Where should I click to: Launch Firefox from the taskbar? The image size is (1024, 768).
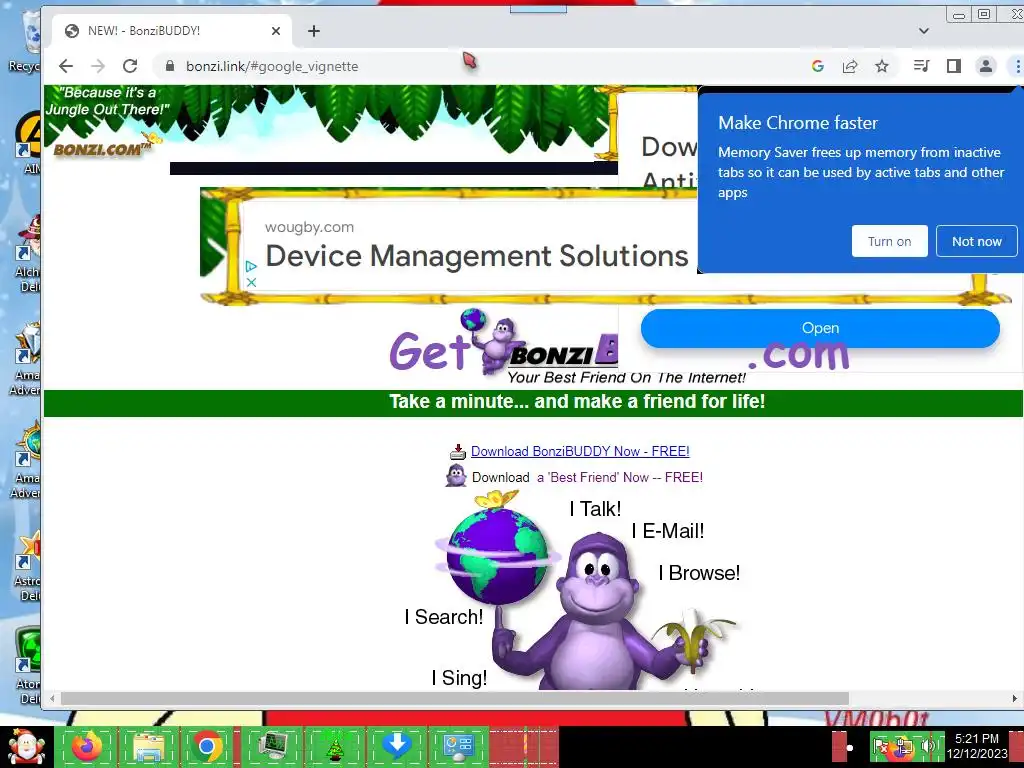pyautogui.click(x=87, y=746)
